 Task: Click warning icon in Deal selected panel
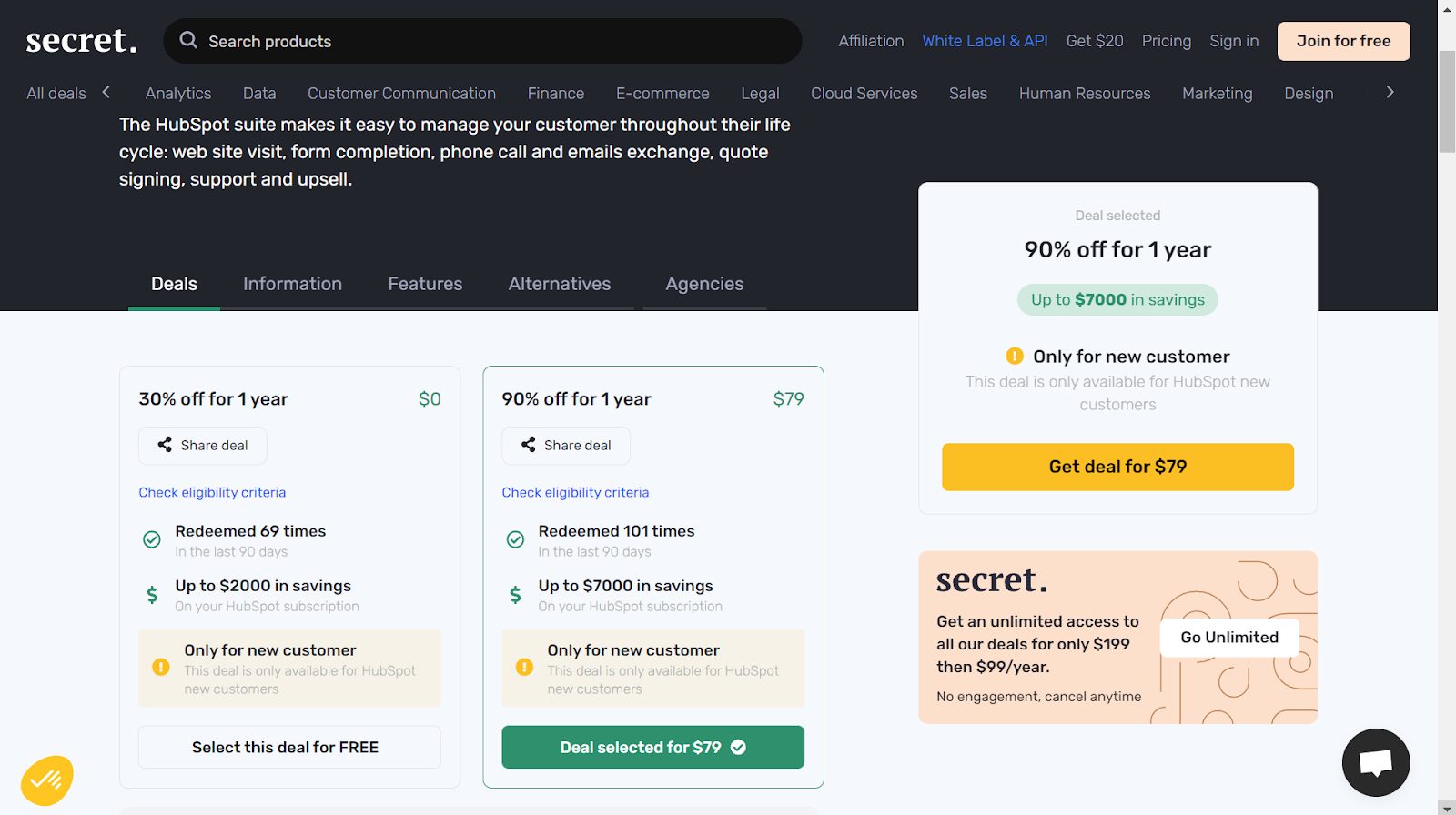click(1015, 356)
